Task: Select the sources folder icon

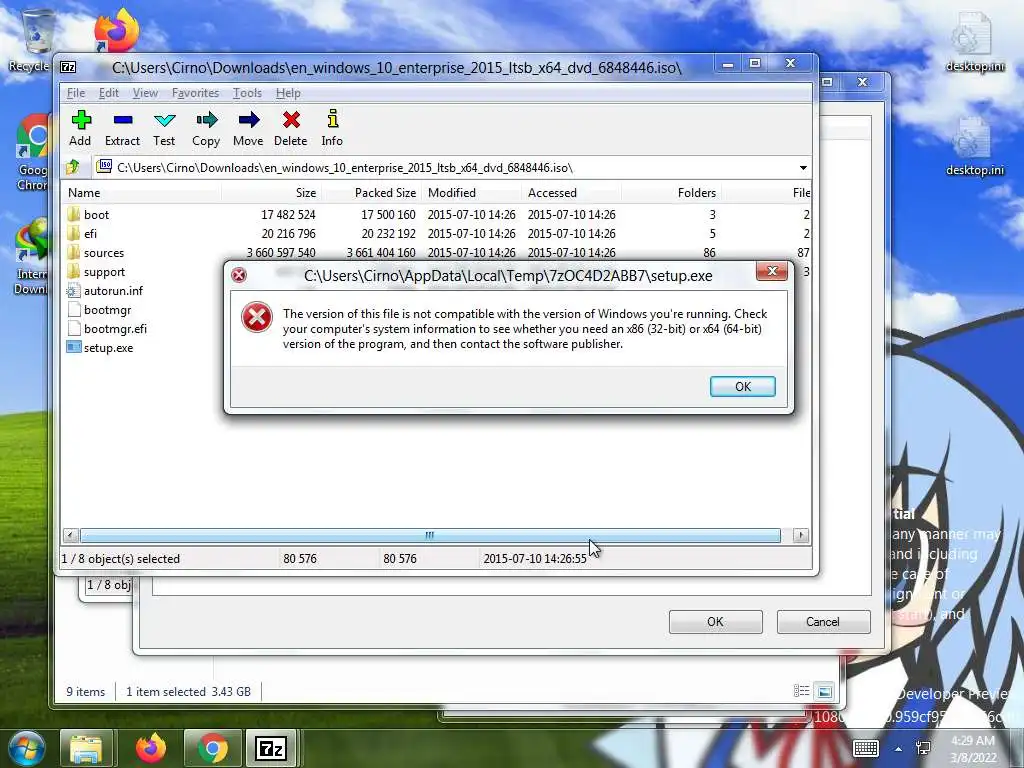Action: (x=73, y=252)
